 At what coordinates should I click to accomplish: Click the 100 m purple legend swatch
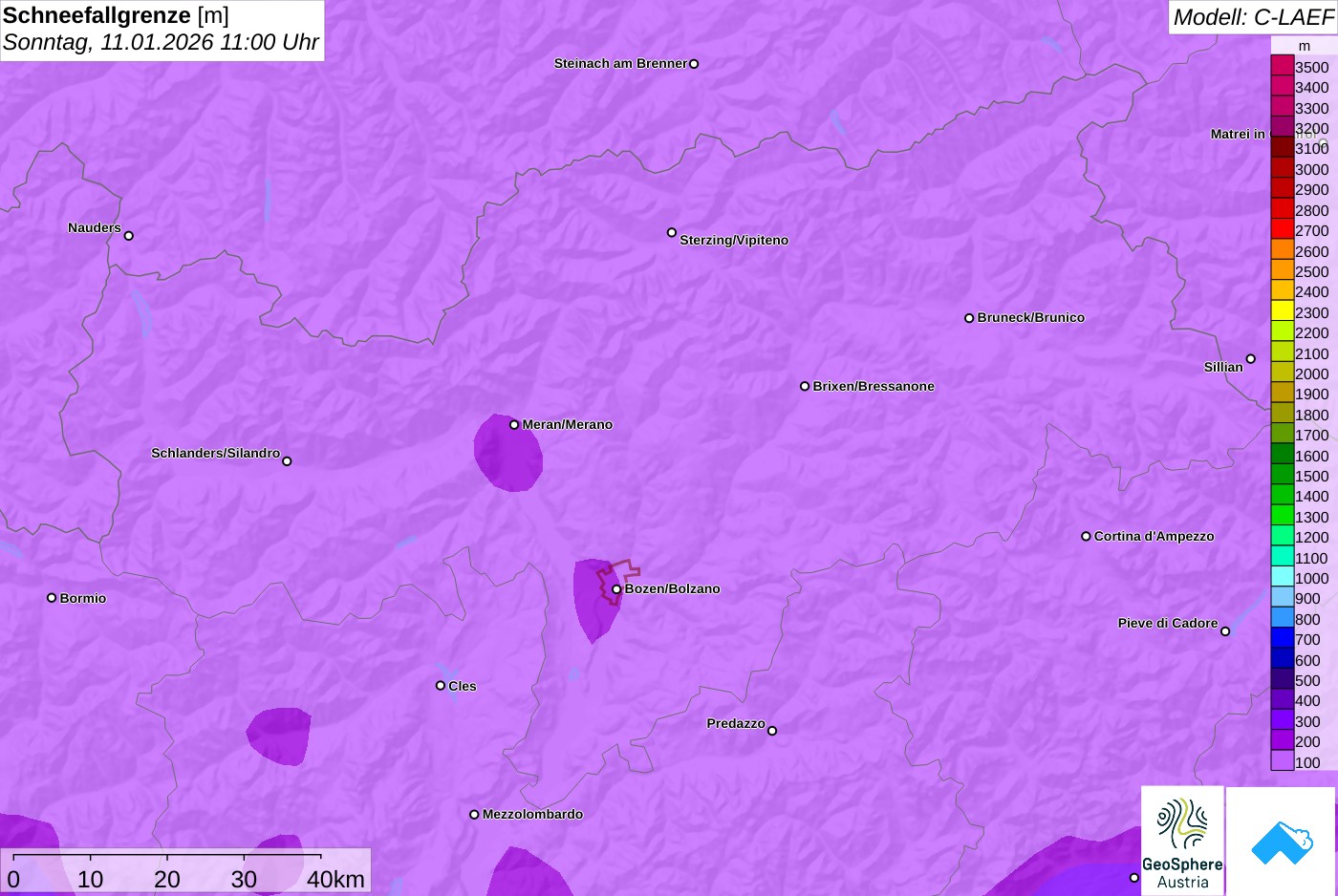1283,761
